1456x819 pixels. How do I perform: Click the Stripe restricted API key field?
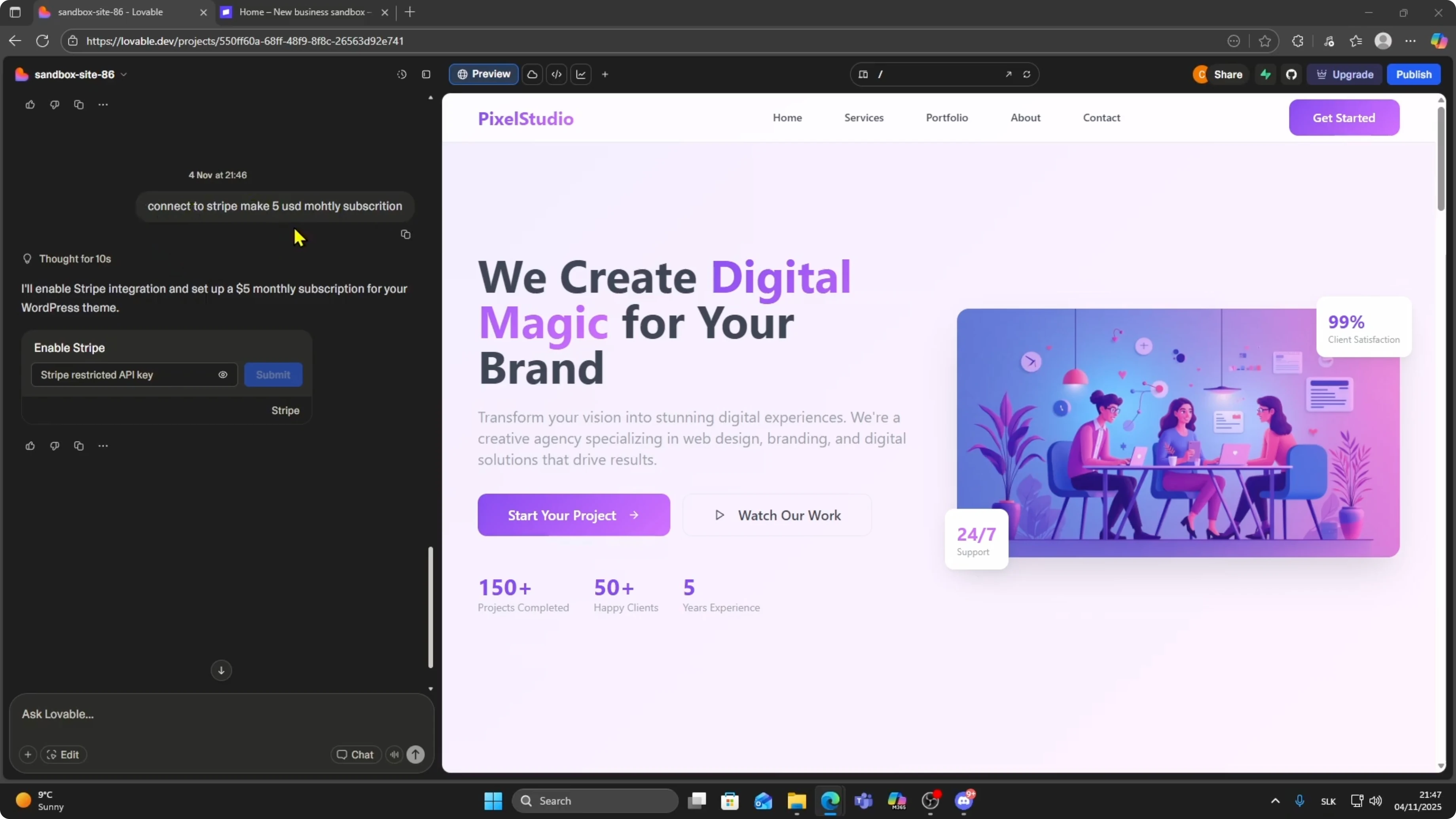click(134, 375)
